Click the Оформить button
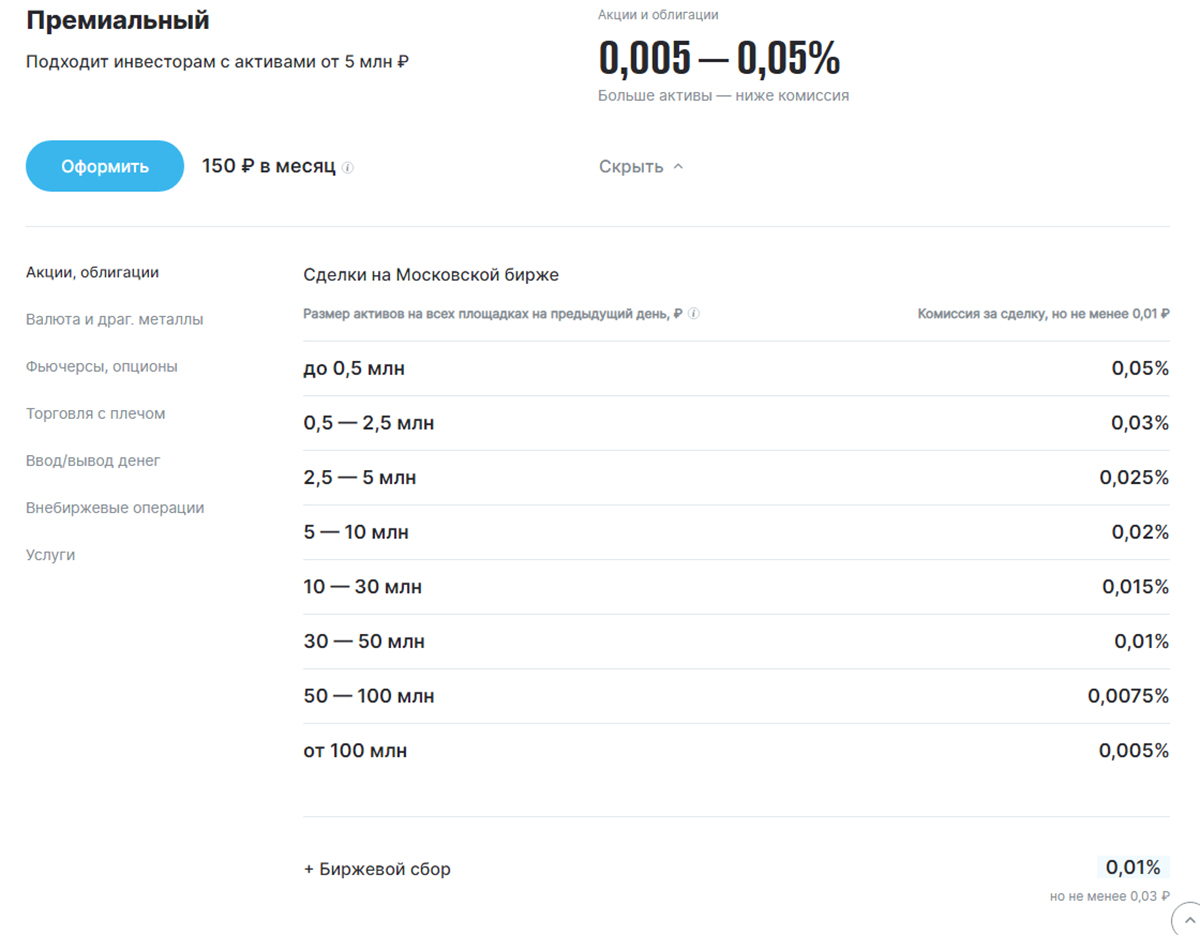 tap(105, 166)
